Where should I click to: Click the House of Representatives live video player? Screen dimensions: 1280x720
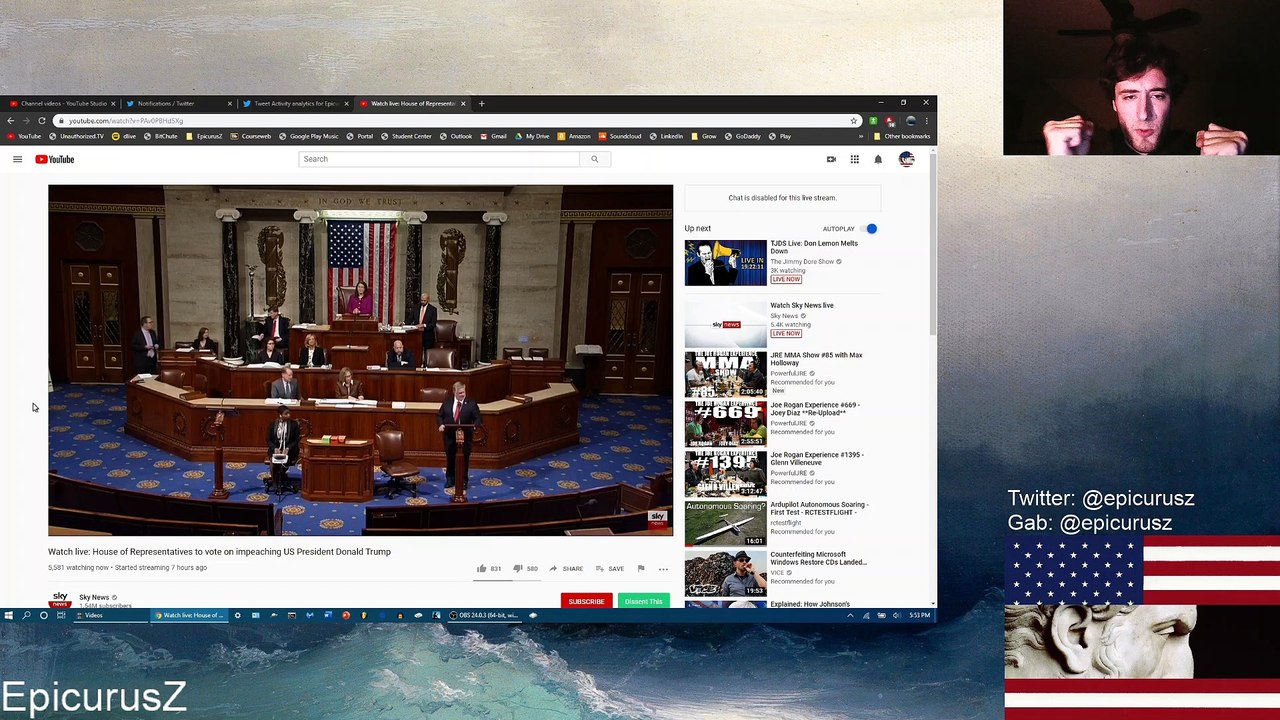[360, 360]
